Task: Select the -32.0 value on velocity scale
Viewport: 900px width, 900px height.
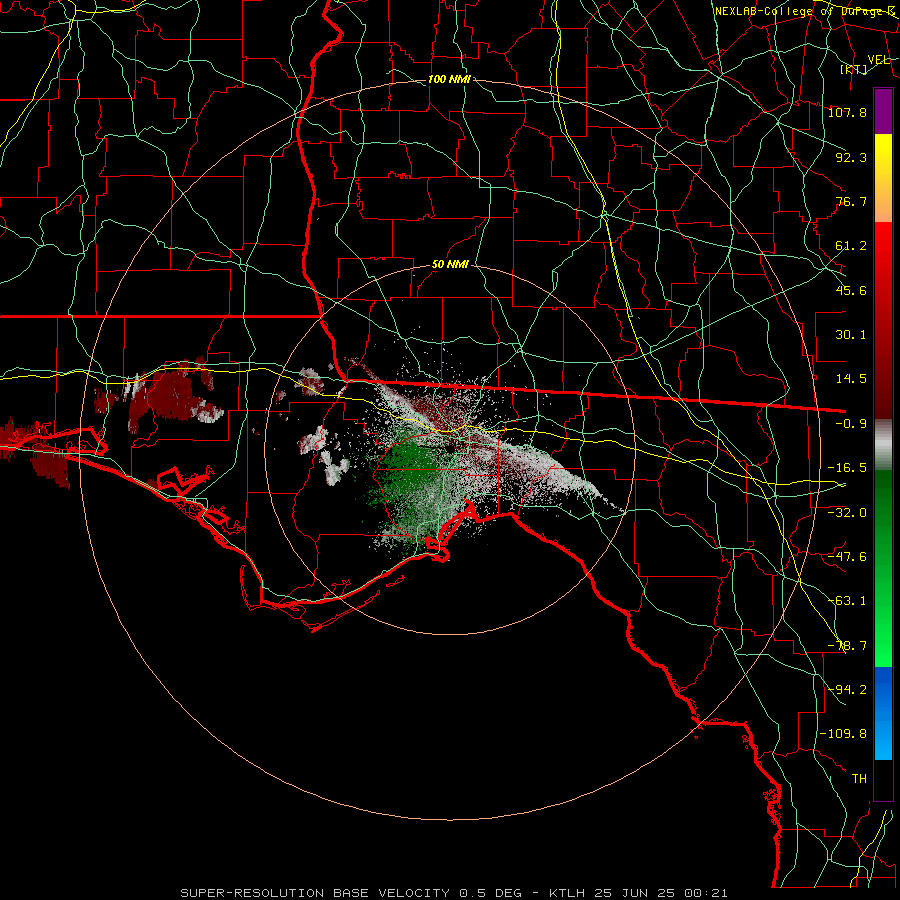Action: tap(847, 513)
